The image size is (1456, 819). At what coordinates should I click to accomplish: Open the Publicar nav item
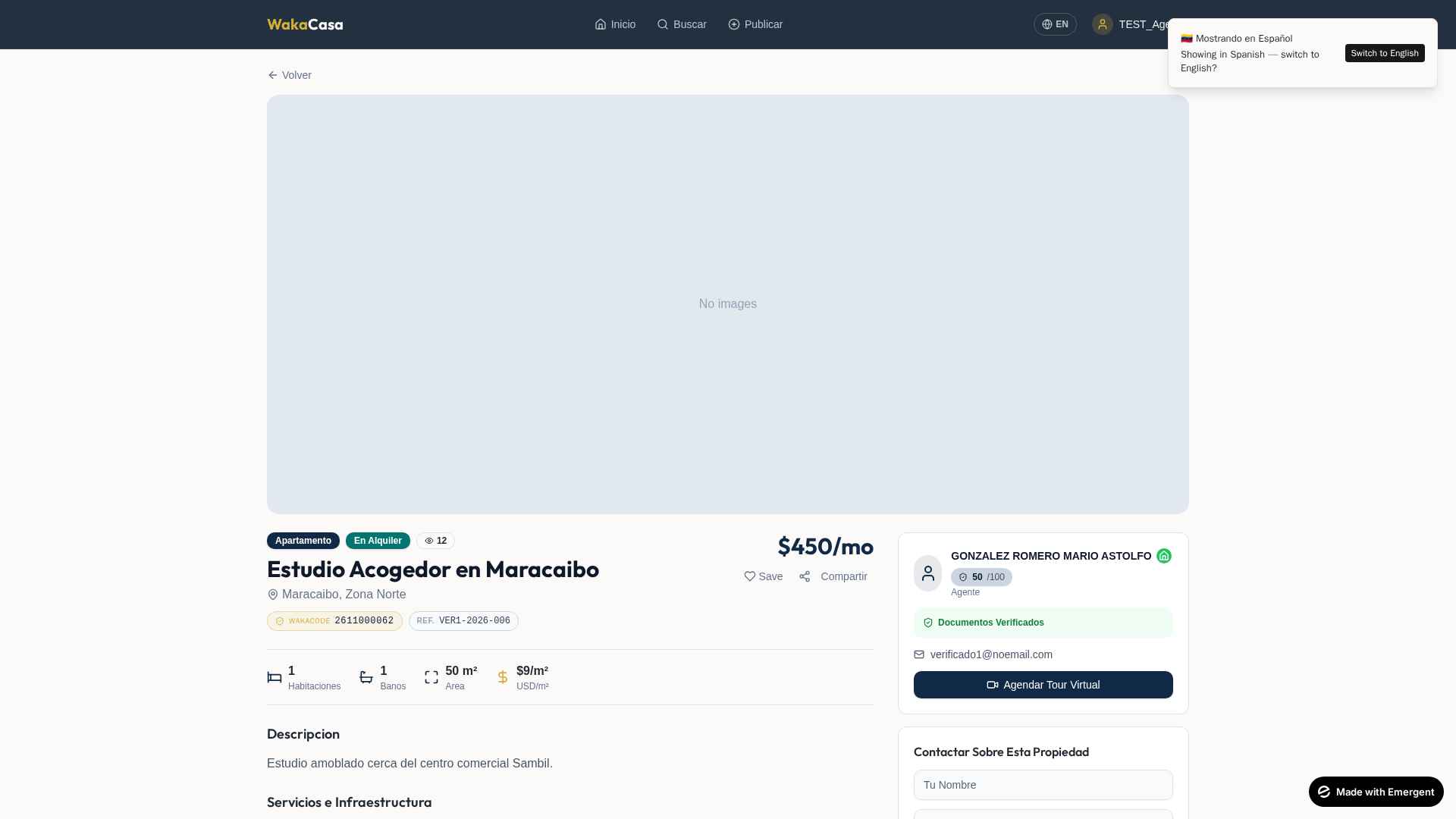(x=755, y=24)
